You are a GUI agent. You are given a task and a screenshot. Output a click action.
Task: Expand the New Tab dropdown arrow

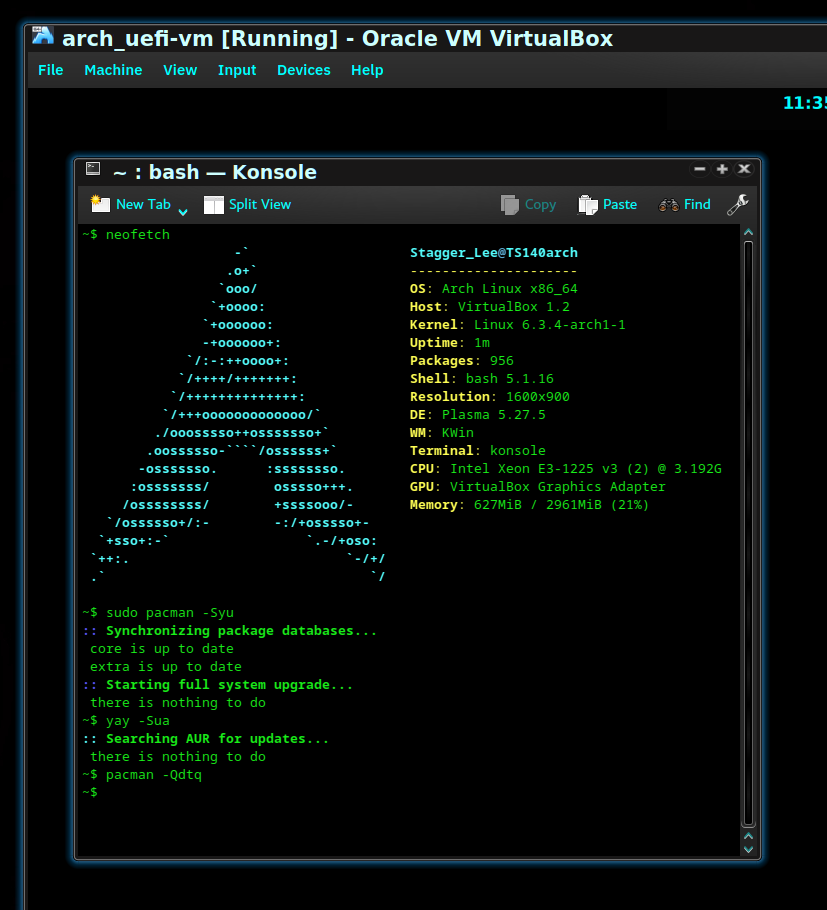click(183, 212)
